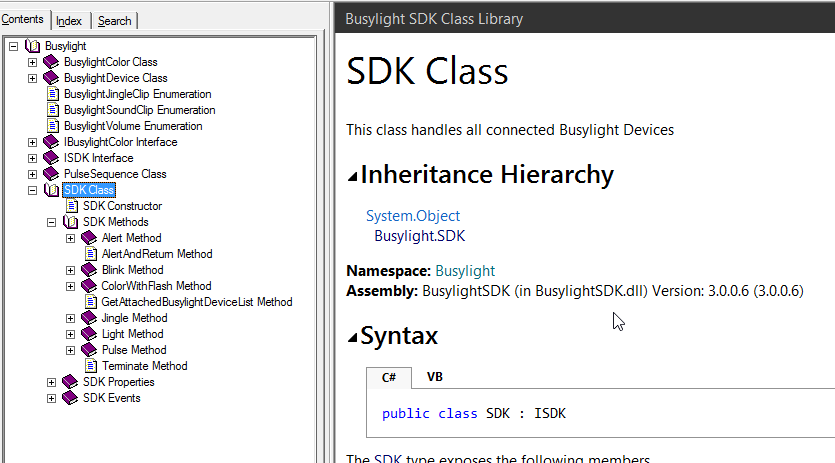Screen dimensions: 835x463
Task: Click the page icon beside BusylightVolume Enumeration
Action: 53,126
